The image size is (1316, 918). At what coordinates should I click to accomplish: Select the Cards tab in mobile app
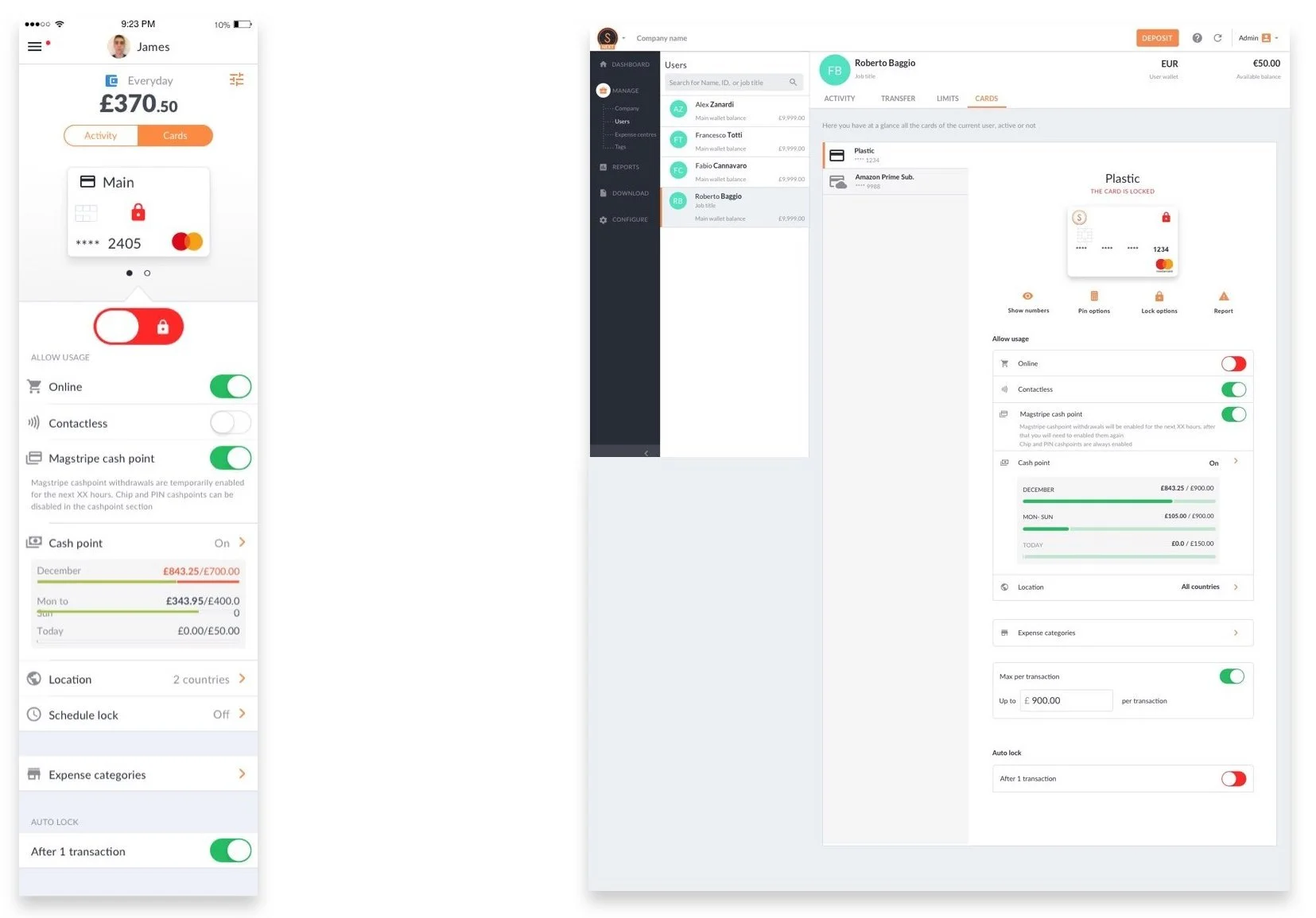click(175, 136)
